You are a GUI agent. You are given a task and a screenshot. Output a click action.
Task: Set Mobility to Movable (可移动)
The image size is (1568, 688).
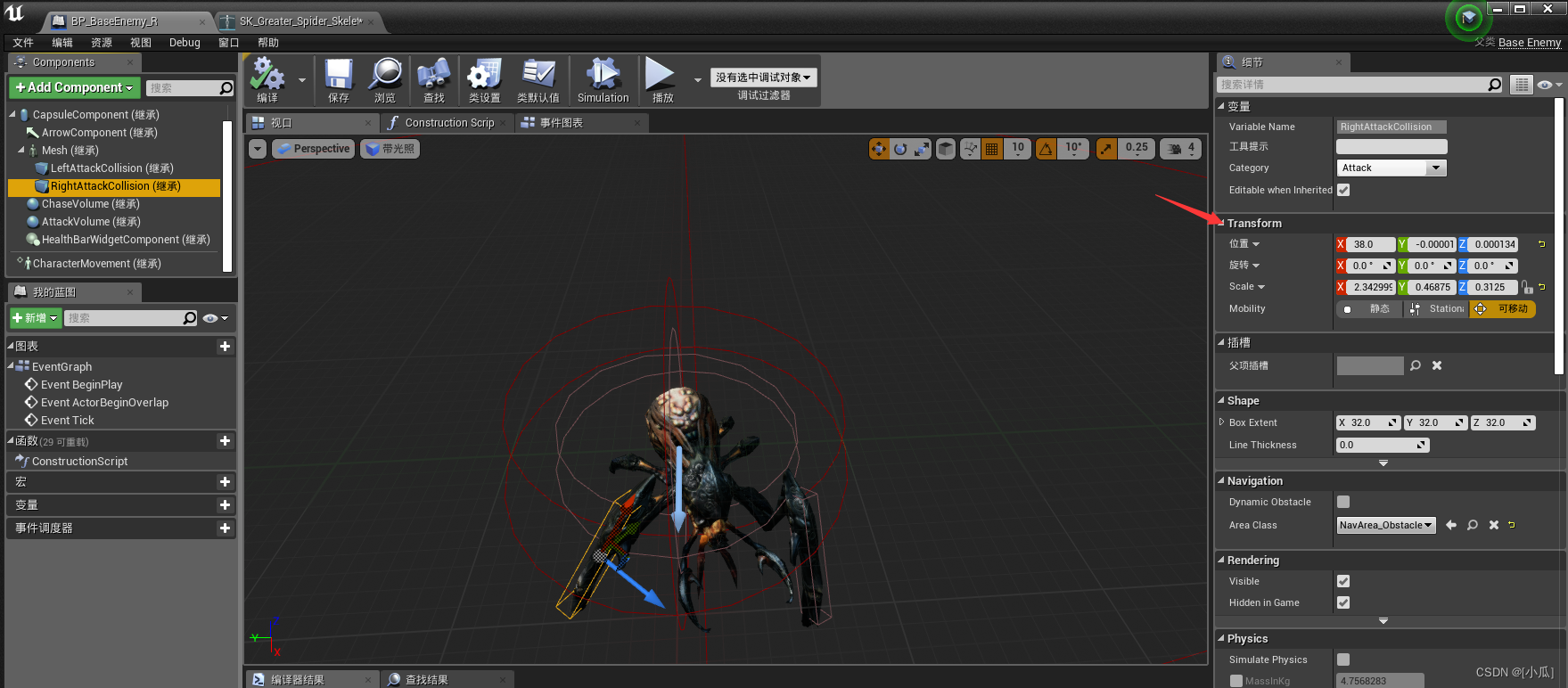point(1503,309)
